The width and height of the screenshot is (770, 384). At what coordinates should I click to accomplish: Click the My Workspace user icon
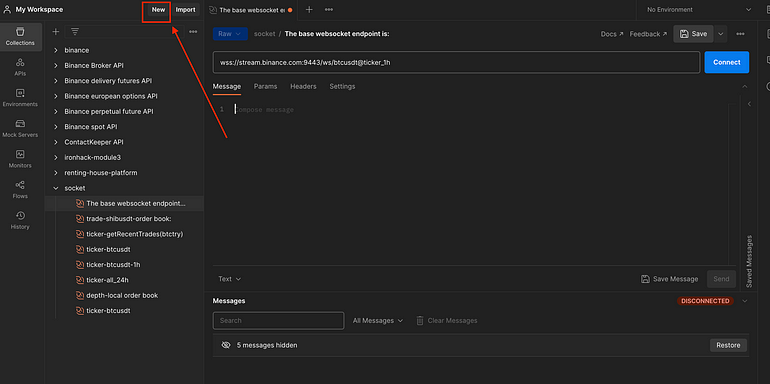7,9
